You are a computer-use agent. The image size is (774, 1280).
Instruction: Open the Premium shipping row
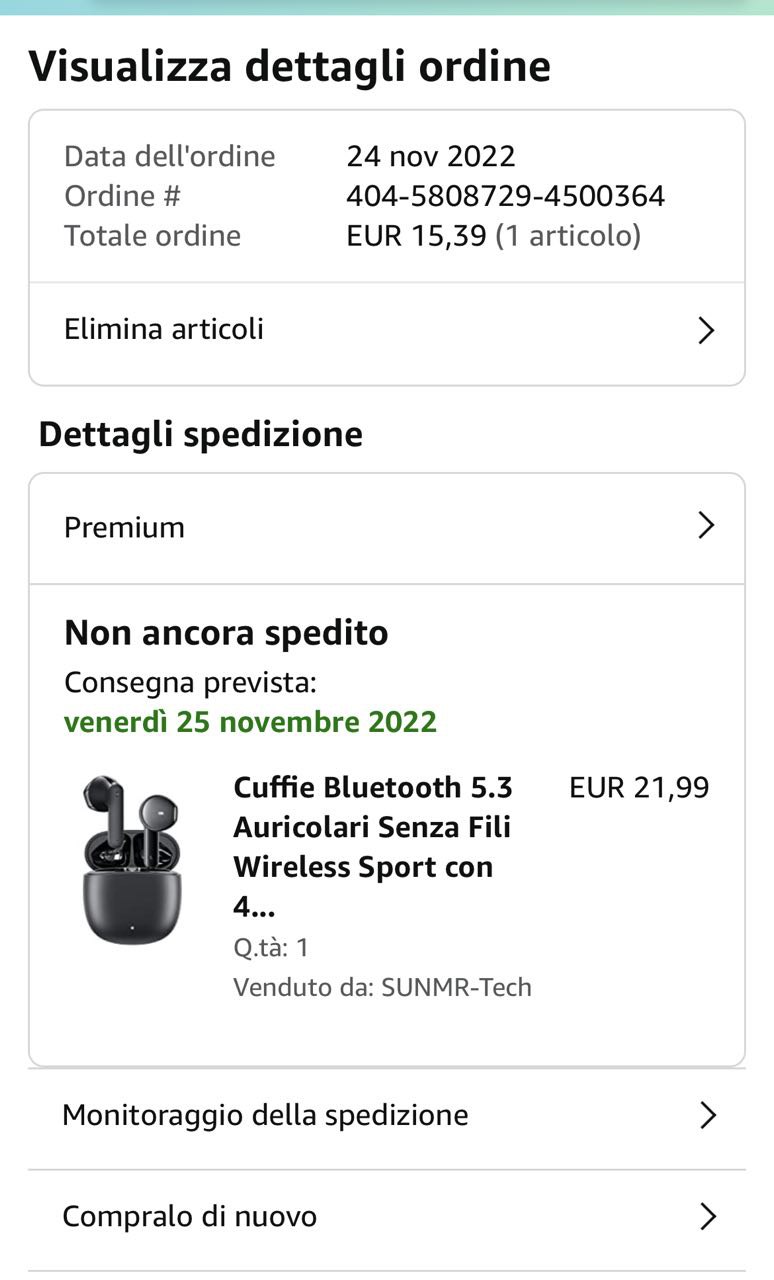pyautogui.click(x=125, y=527)
